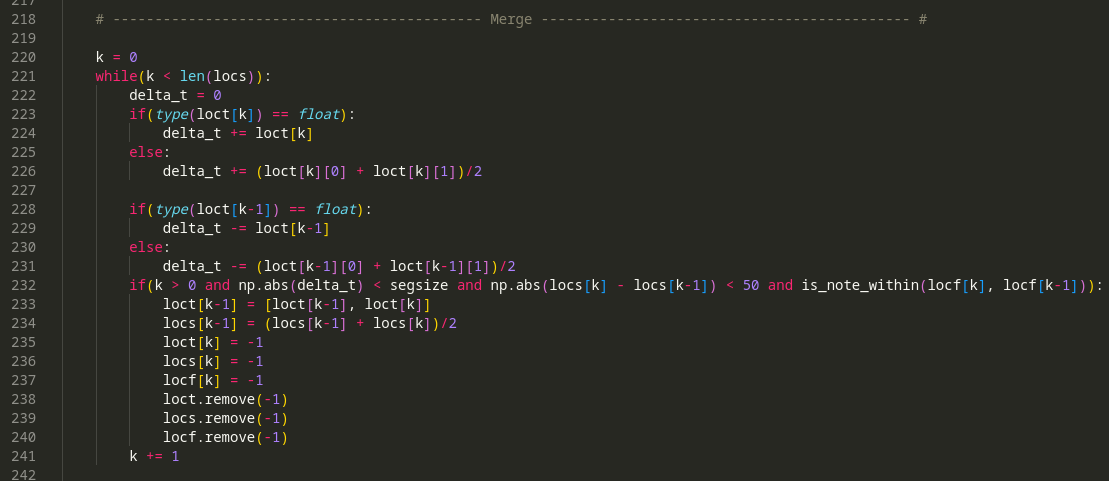Image resolution: width=1109 pixels, height=481 pixels.
Task: Click 'loct[k-1] = [loct[k-1], loct[k]]' statement
Action: pyautogui.click(x=296, y=304)
